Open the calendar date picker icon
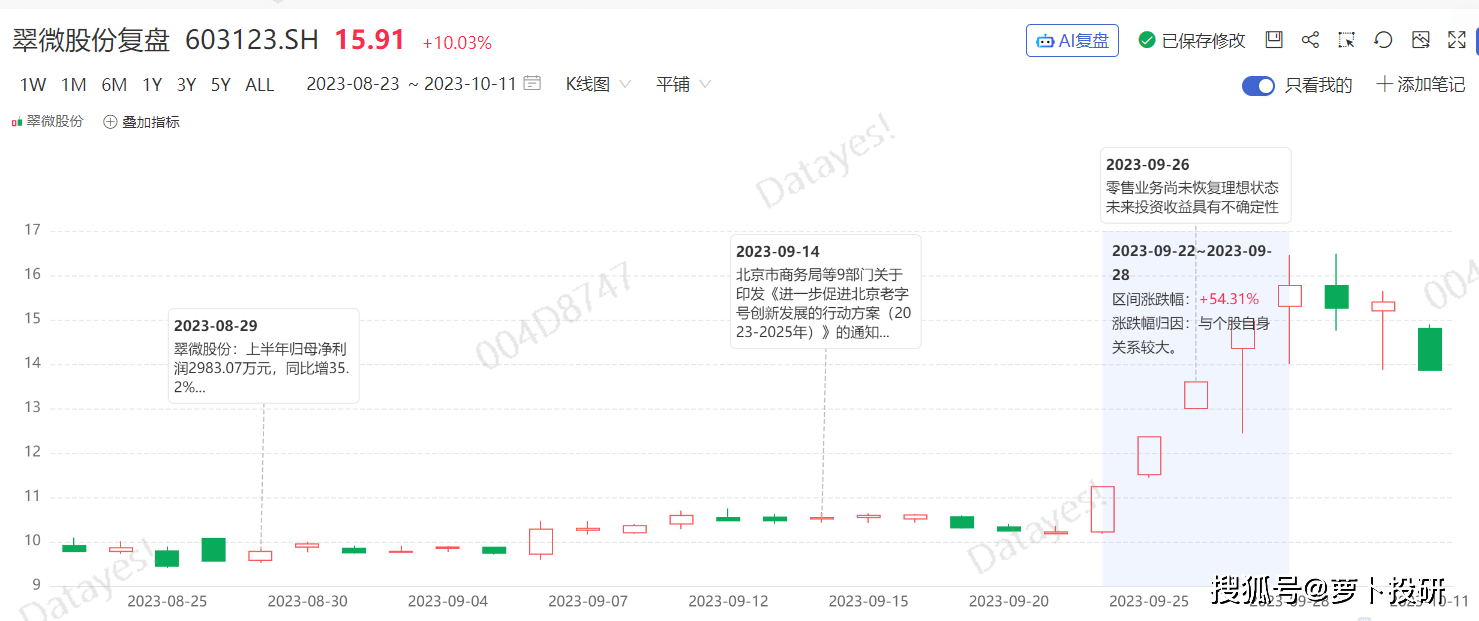The width and height of the screenshot is (1479, 621). 532,84
